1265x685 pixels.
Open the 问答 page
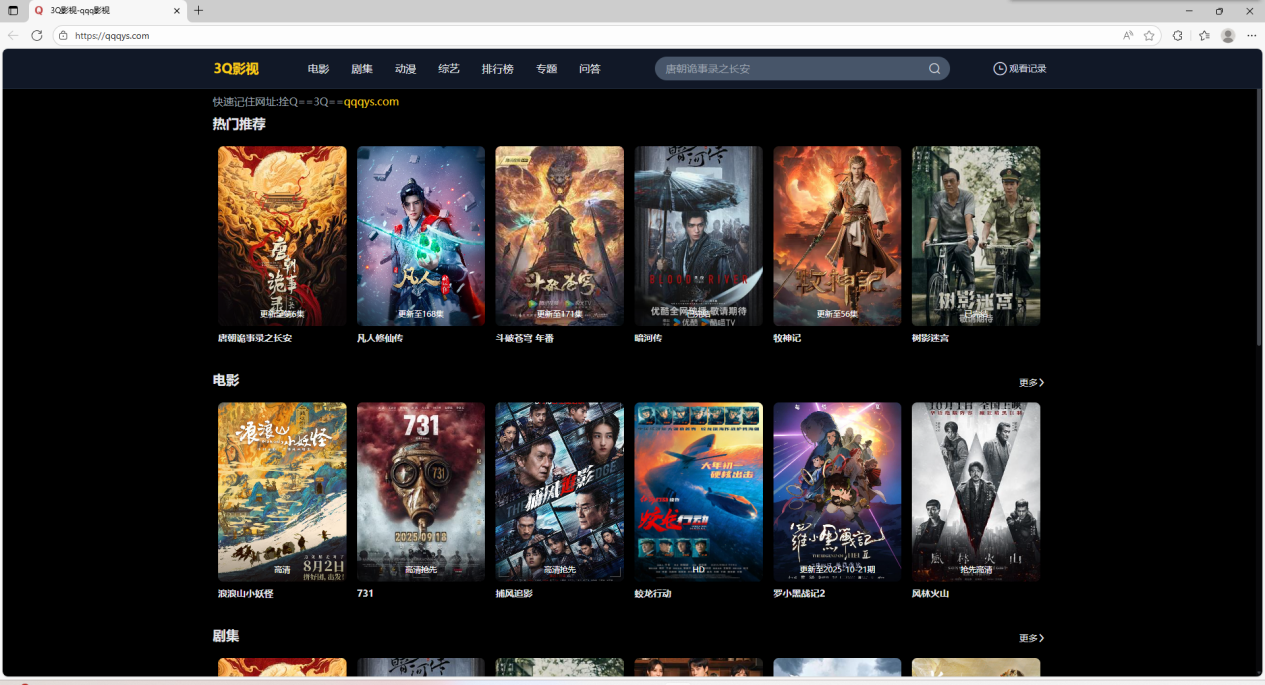590,69
